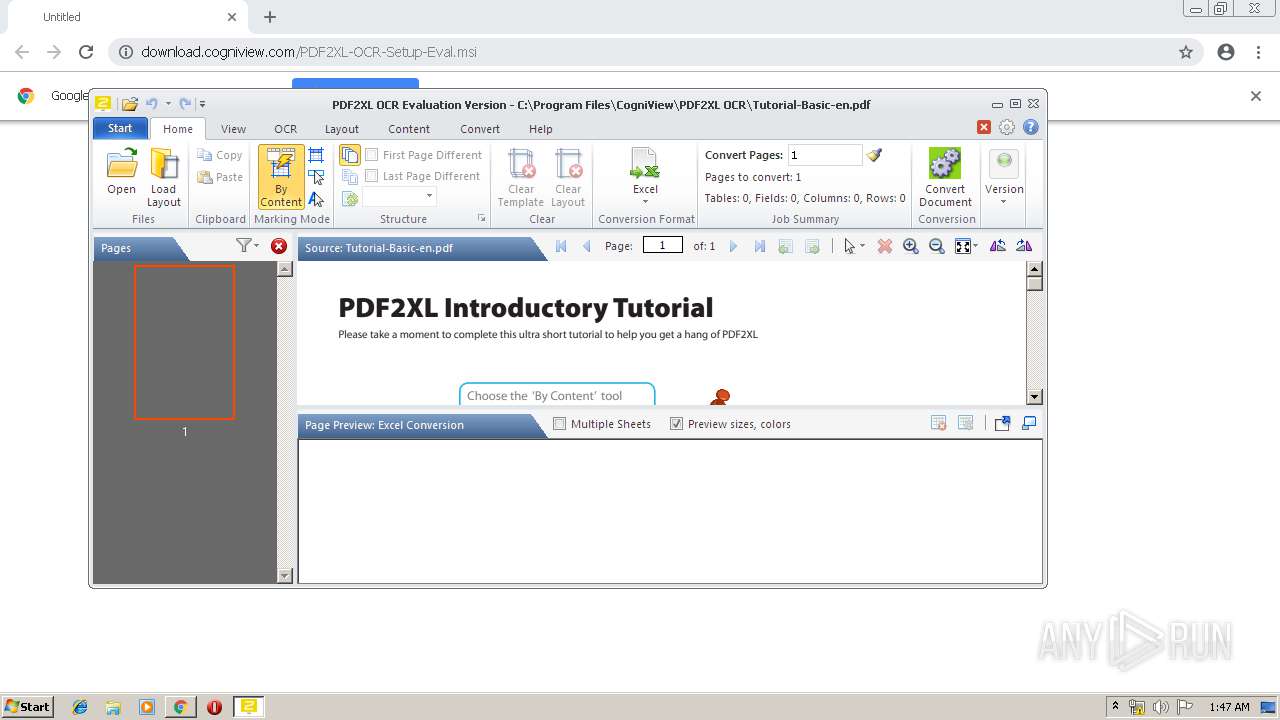The image size is (1280, 720).
Task: Click the Page number box
Action: 662,245
